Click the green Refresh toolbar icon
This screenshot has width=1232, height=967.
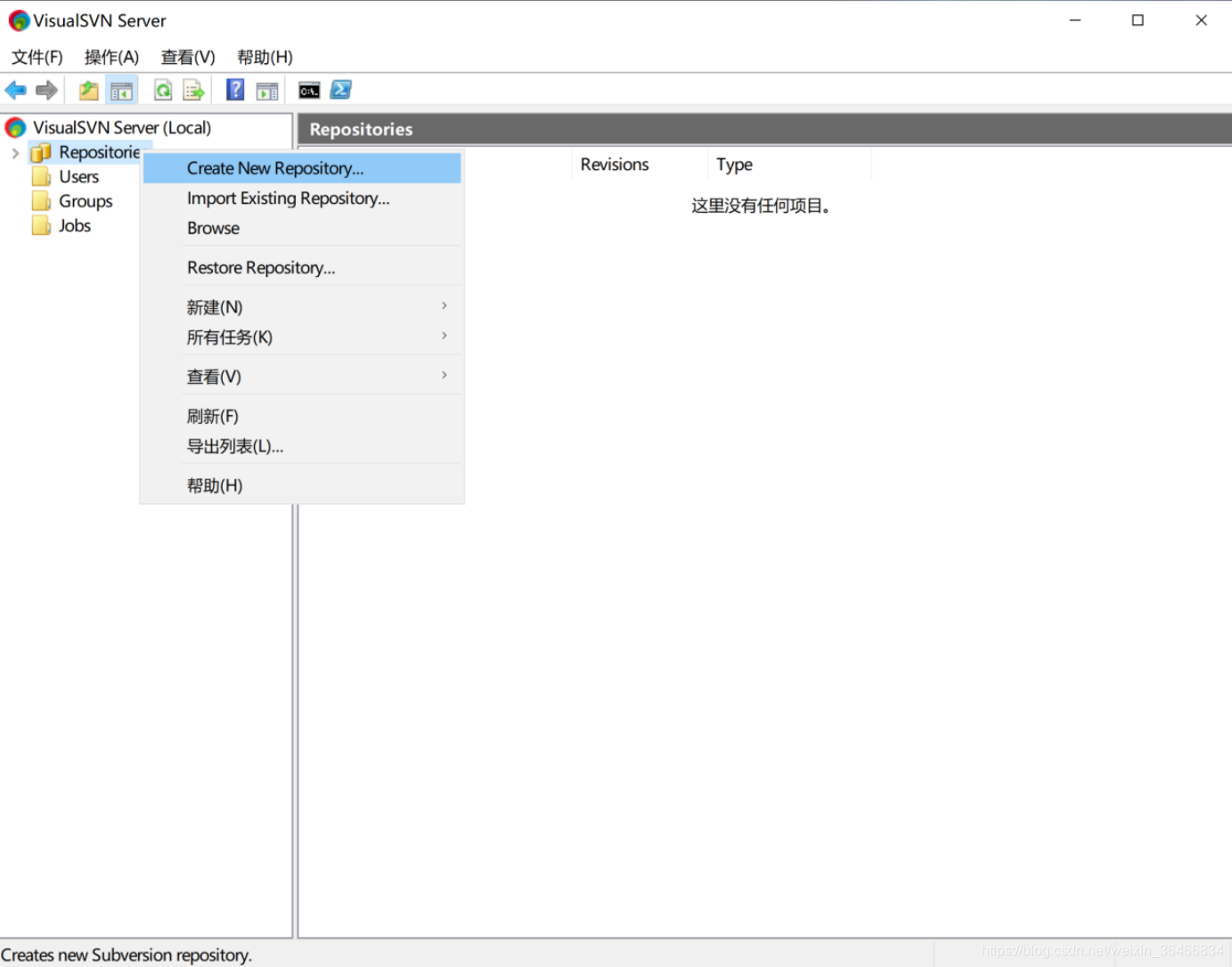[163, 90]
